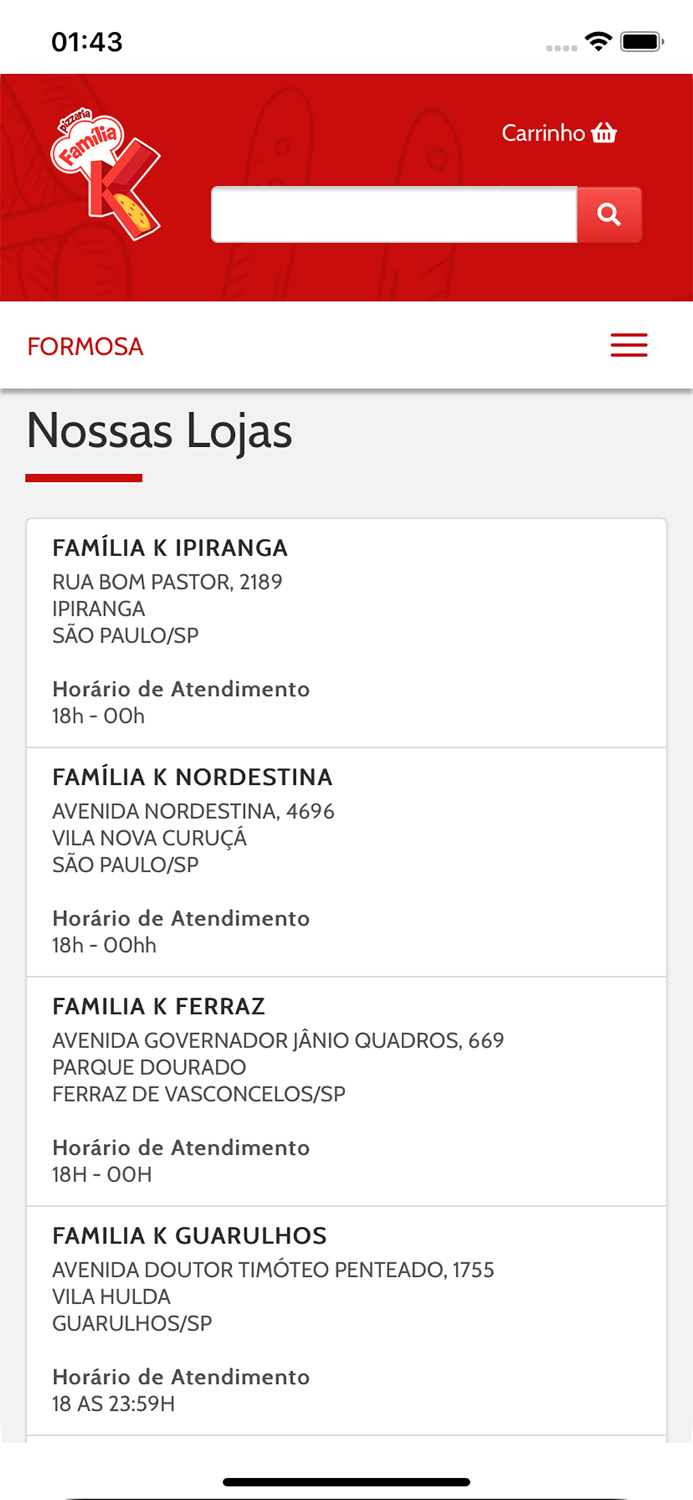693x1500 pixels.
Task: Tap the clock showing 01:43
Action: (88, 41)
